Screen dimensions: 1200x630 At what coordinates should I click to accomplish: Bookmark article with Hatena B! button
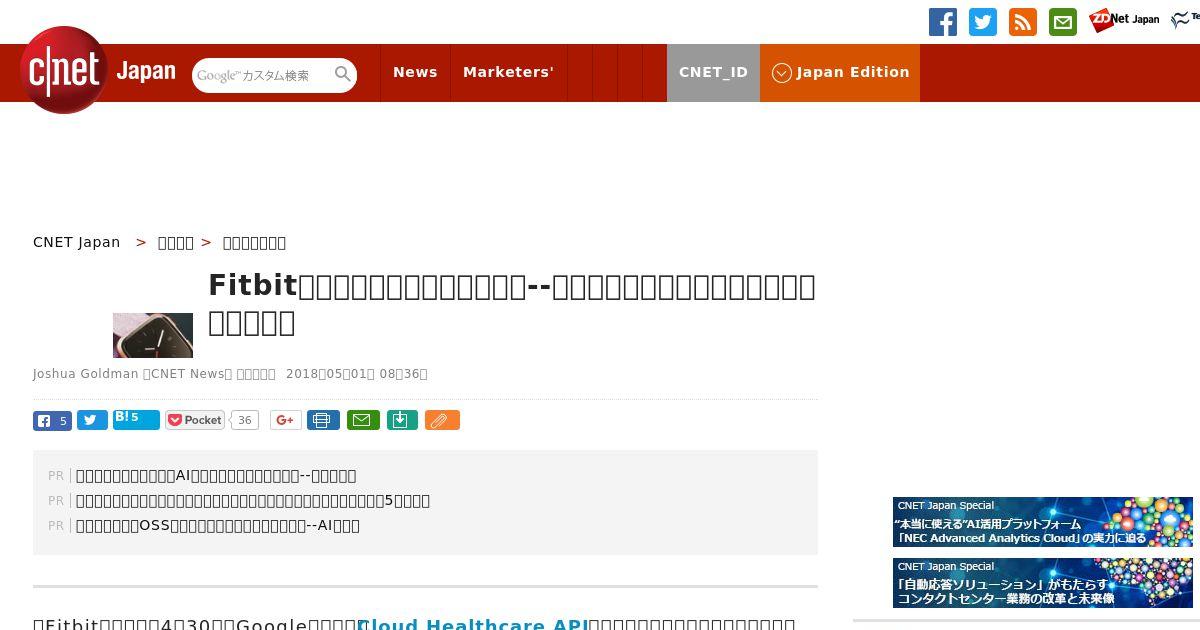coord(136,419)
